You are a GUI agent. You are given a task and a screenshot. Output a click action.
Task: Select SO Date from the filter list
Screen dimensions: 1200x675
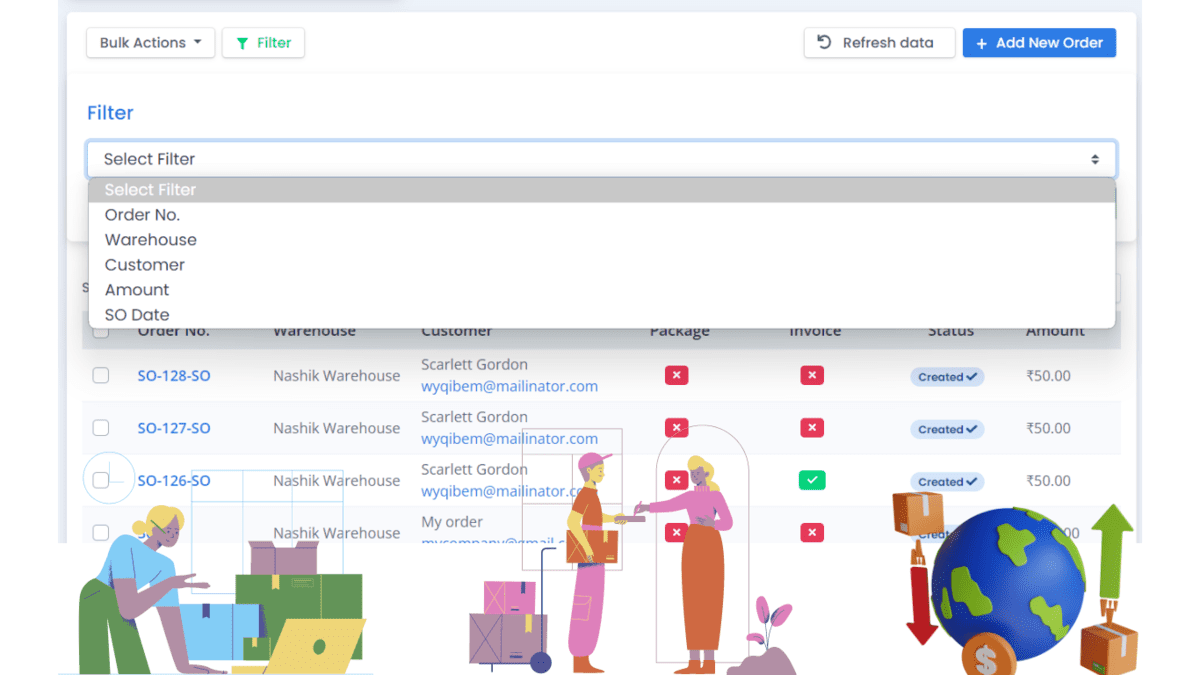137,314
